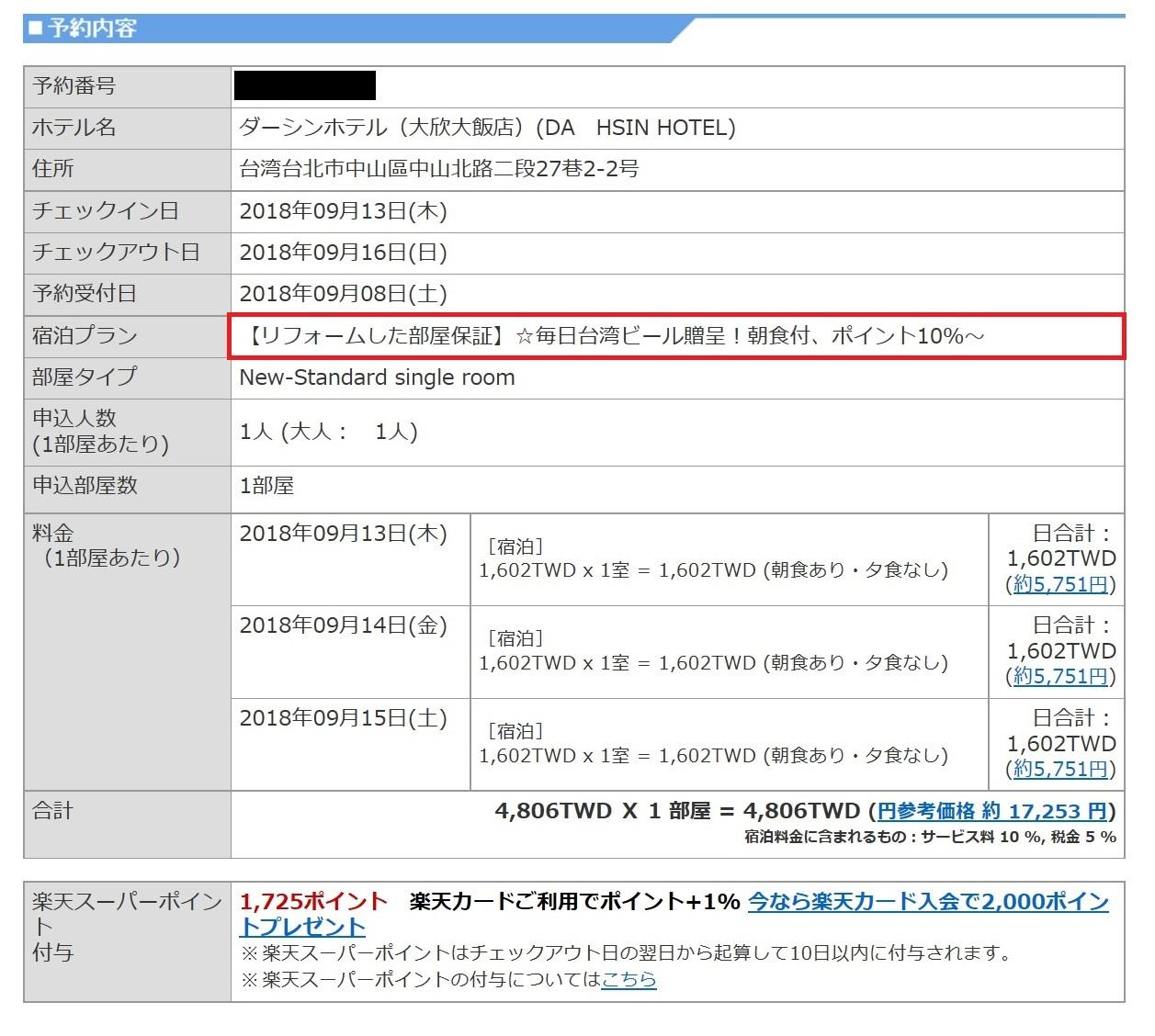1155x1036 pixels.
Task: Select the 予約内容 section header
Action: click(x=92, y=28)
